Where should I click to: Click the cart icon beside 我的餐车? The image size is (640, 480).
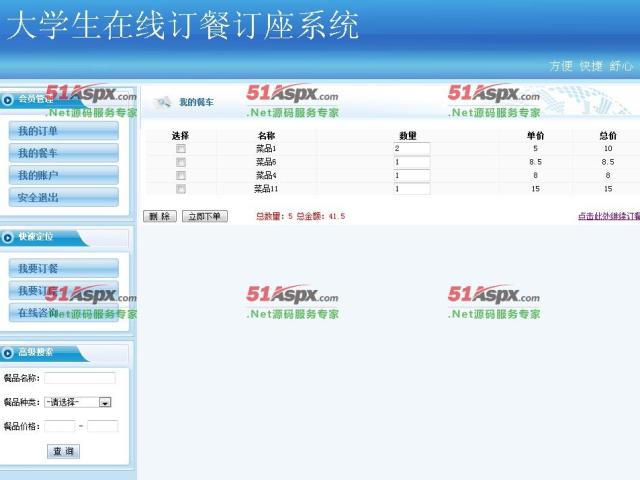click(162, 102)
